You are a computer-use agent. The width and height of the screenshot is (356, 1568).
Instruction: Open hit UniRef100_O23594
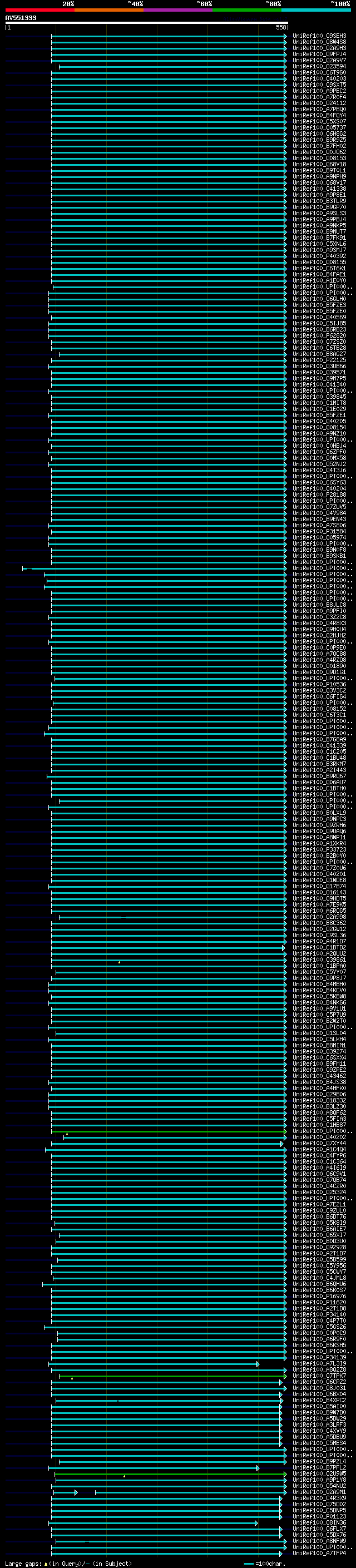coord(319,66)
